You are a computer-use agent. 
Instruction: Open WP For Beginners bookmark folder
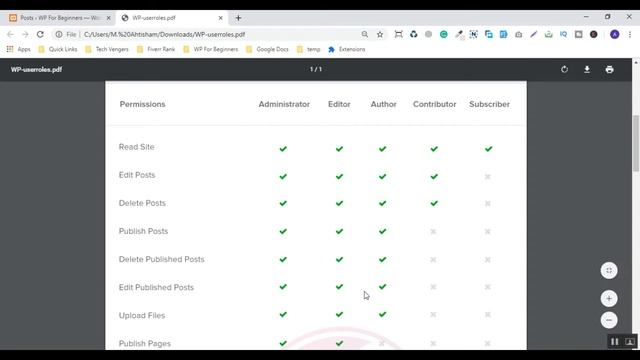click(x=211, y=49)
